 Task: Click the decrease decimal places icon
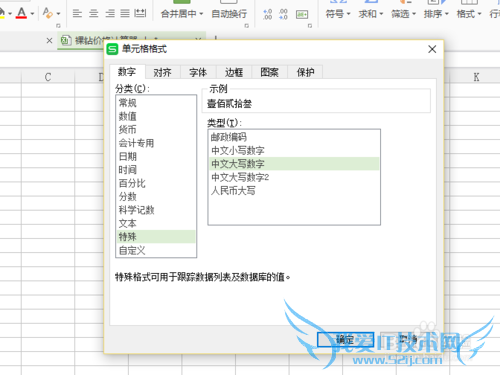tap(283, 14)
